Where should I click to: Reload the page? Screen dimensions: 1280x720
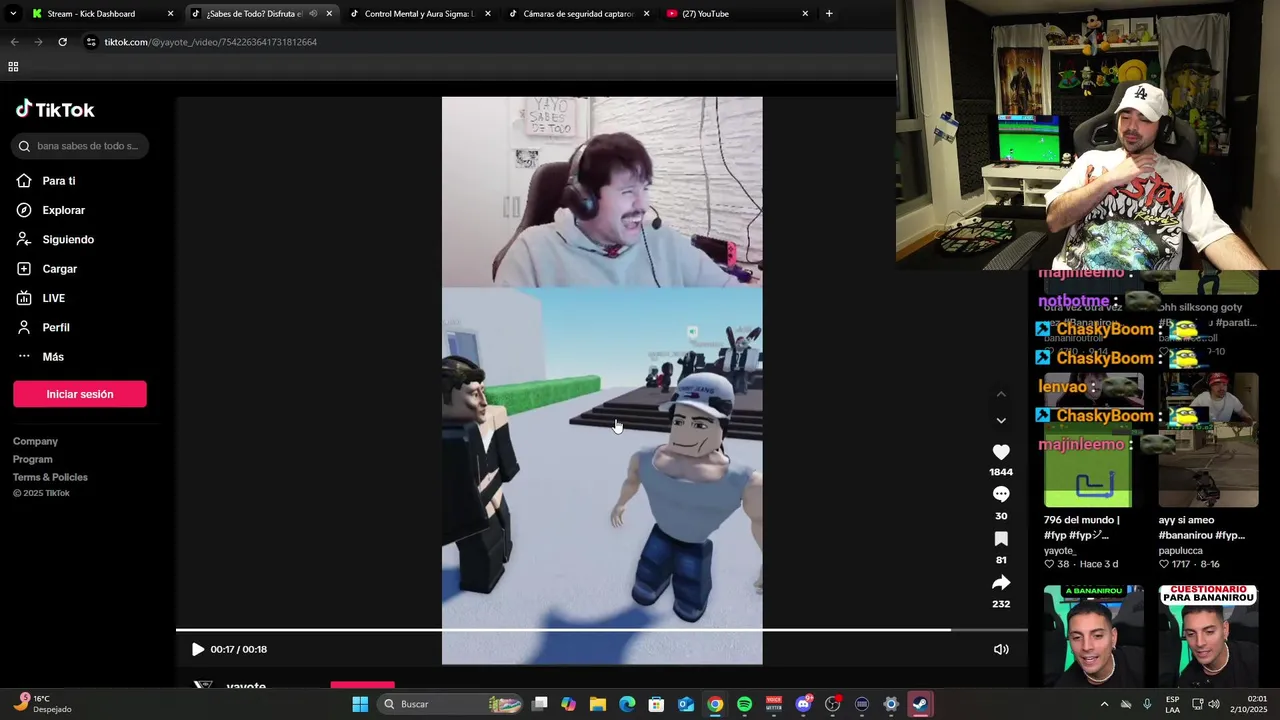[x=62, y=42]
